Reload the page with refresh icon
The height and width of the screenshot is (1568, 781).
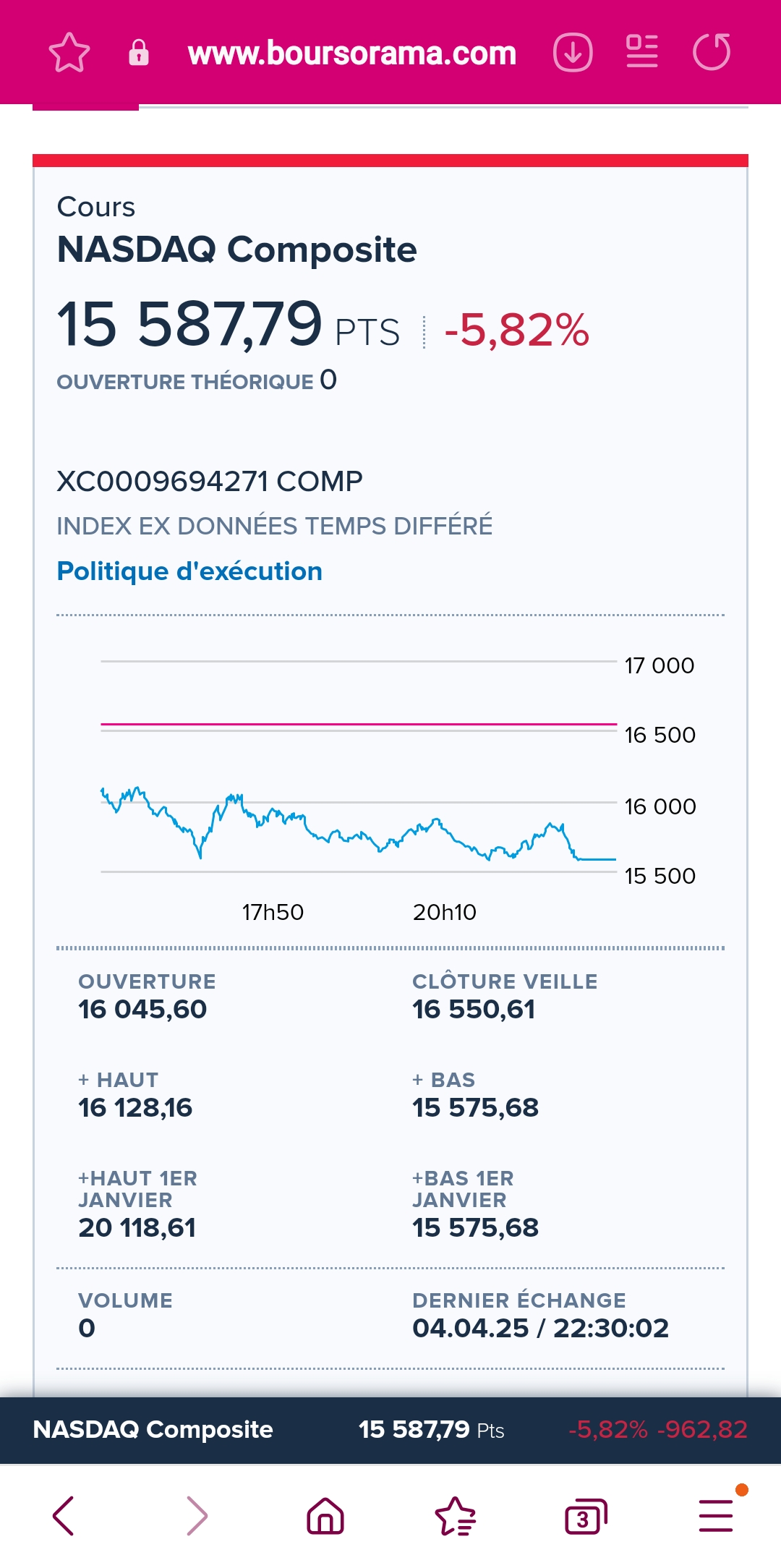click(712, 53)
